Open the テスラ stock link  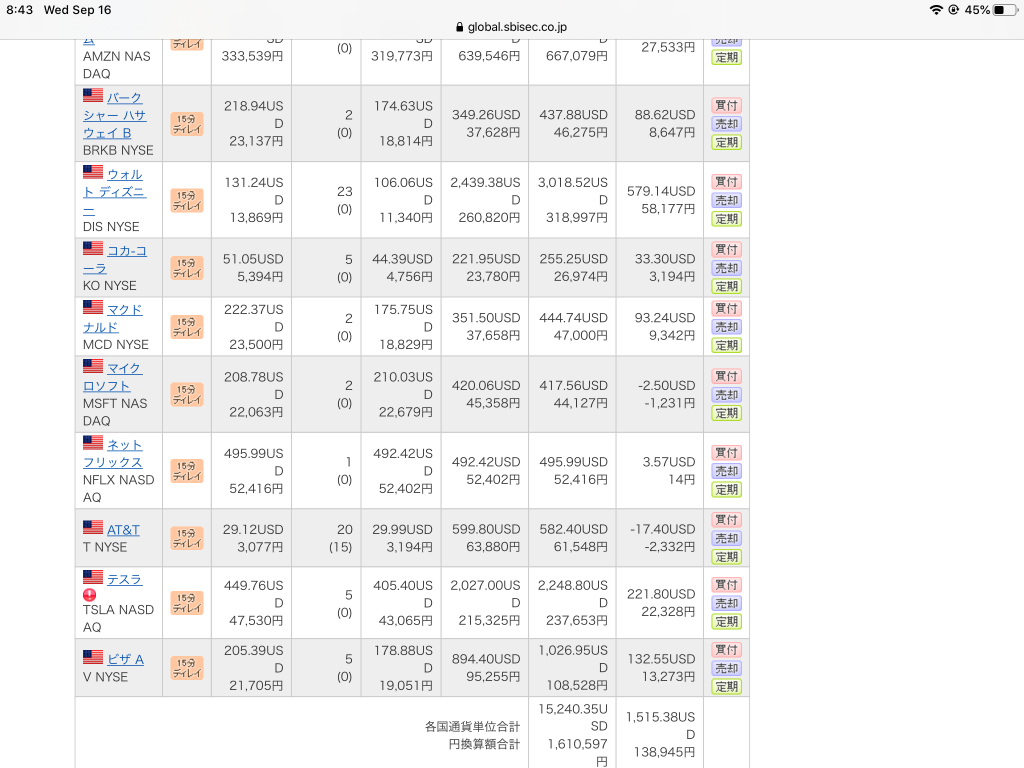click(124, 579)
